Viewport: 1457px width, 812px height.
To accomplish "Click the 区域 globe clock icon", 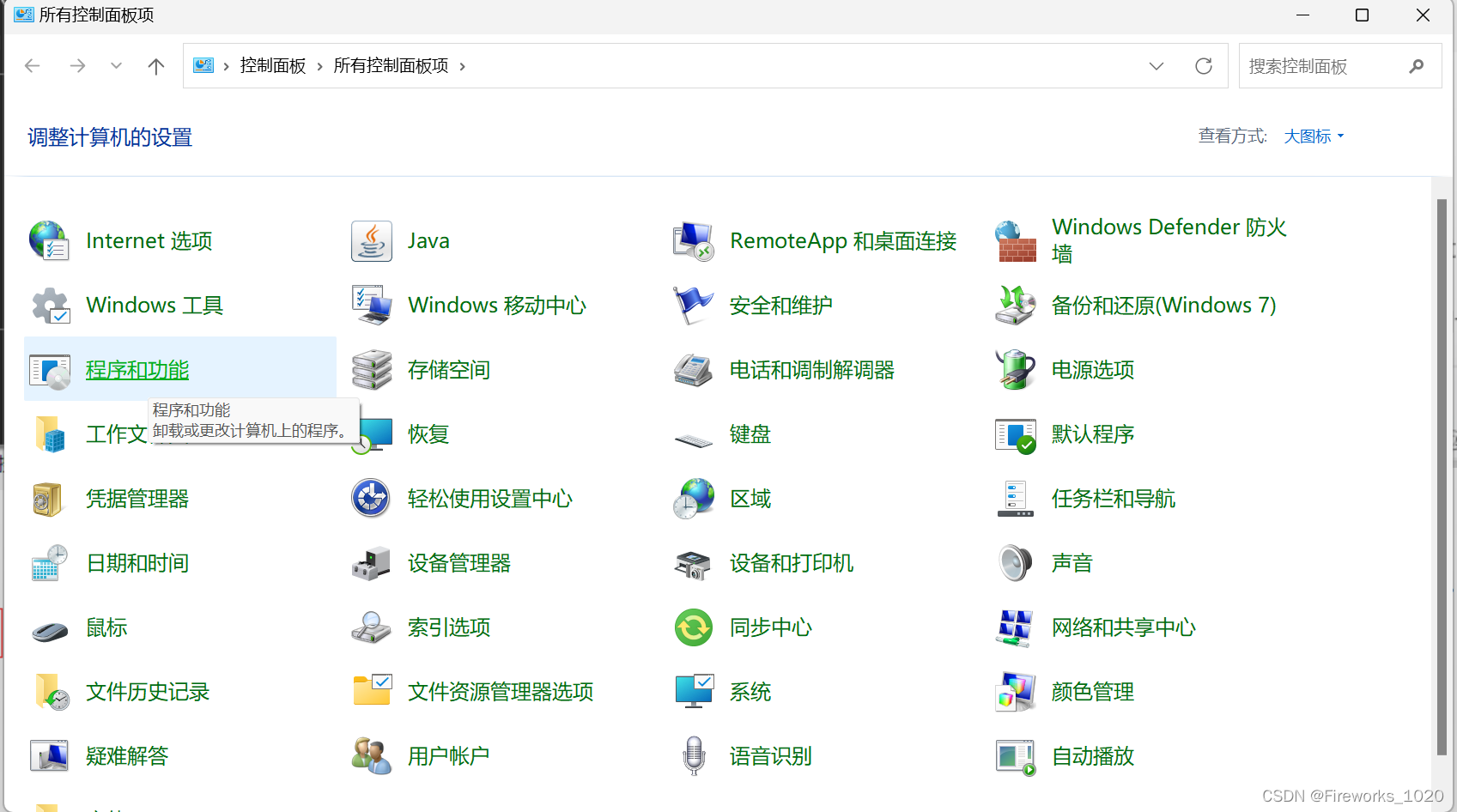I will click(694, 499).
